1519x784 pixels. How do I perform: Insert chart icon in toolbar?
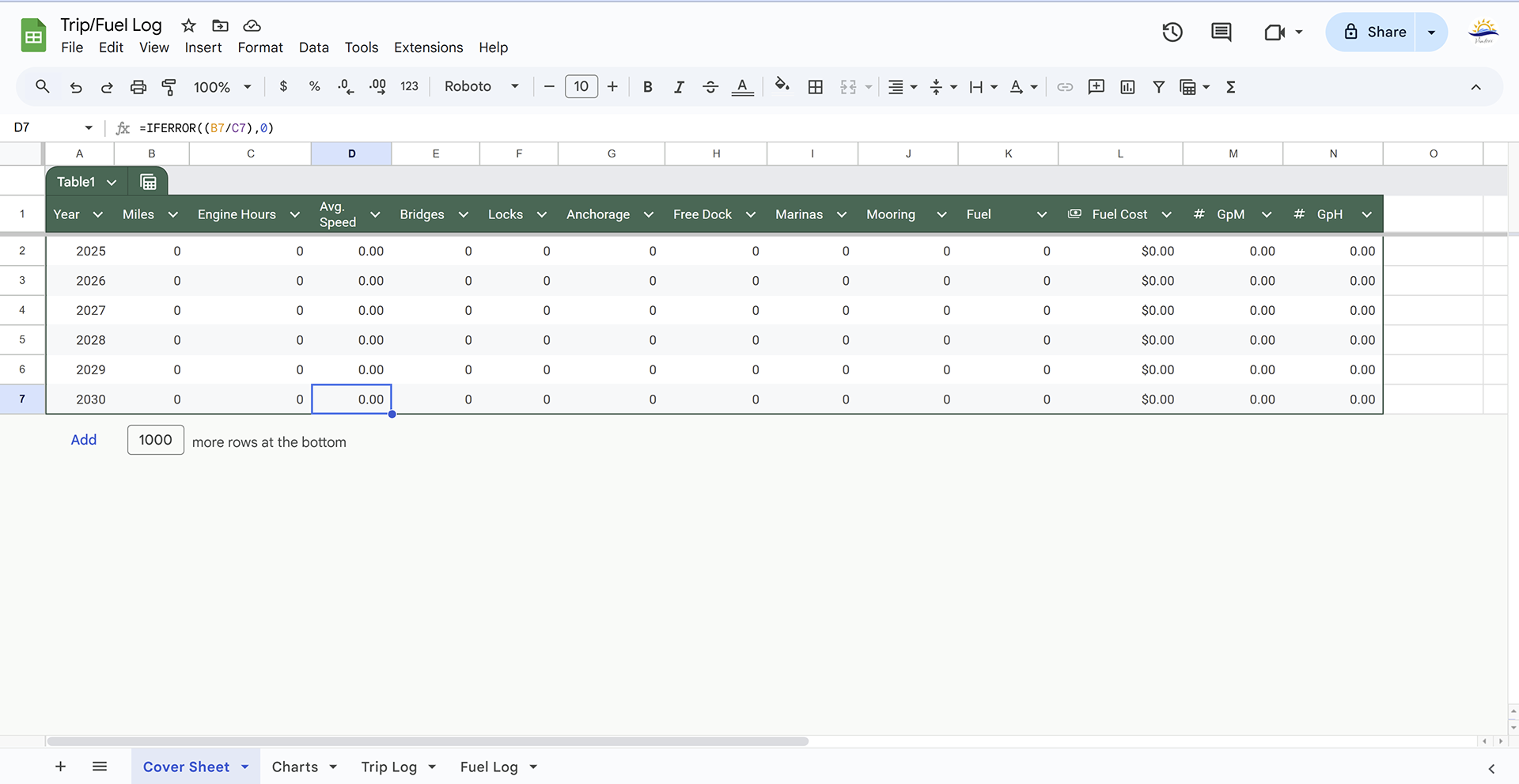pyautogui.click(x=1127, y=87)
